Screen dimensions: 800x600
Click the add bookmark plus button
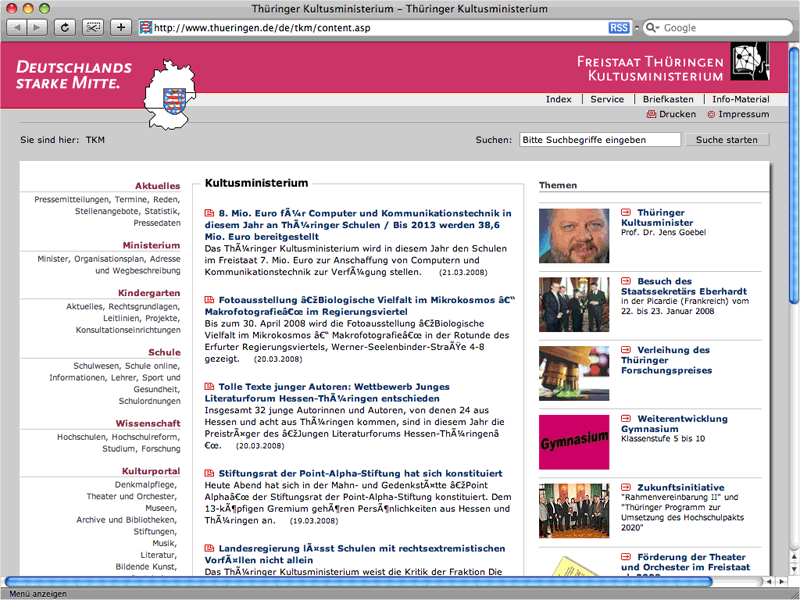tap(120, 27)
